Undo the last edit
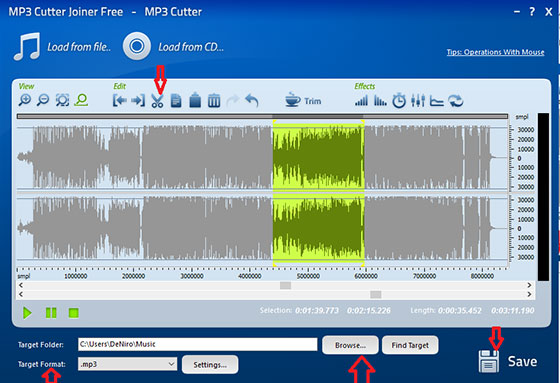The image size is (560, 383). 251,101
